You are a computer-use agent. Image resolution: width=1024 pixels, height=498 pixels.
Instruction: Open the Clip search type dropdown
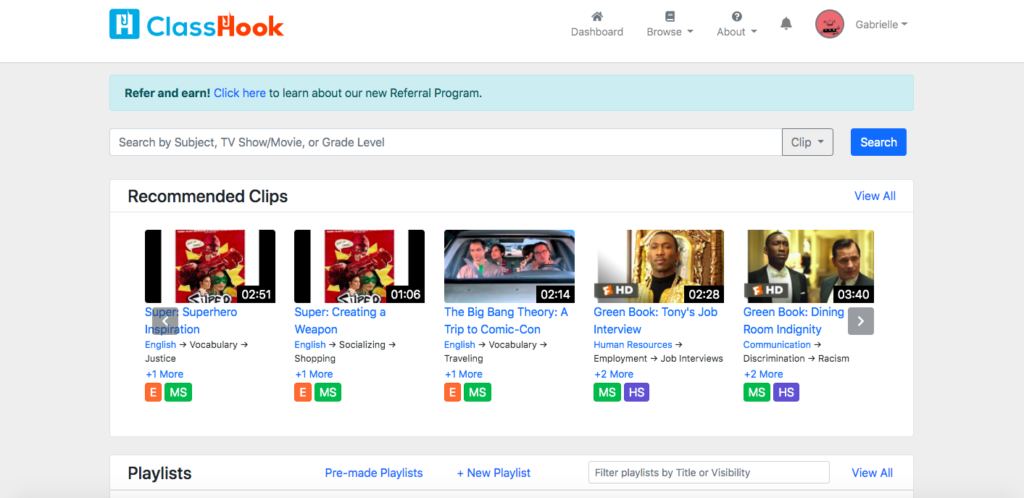[x=808, y=142]
